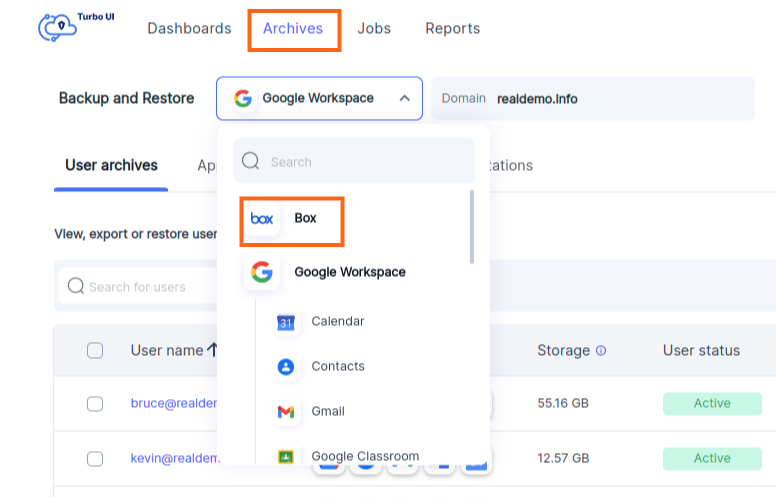Choose the Contacts icon in dropdown
Screen dimensions: 776x497
tap(286, 367)
